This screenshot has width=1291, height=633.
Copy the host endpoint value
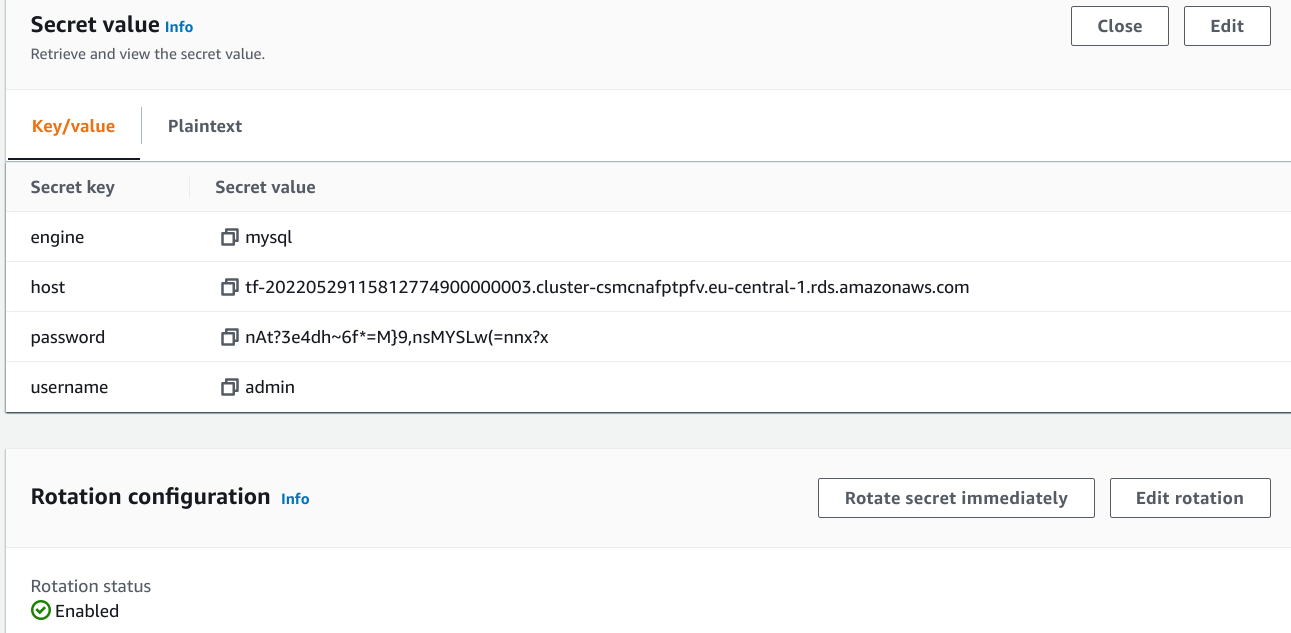point(230,287)
